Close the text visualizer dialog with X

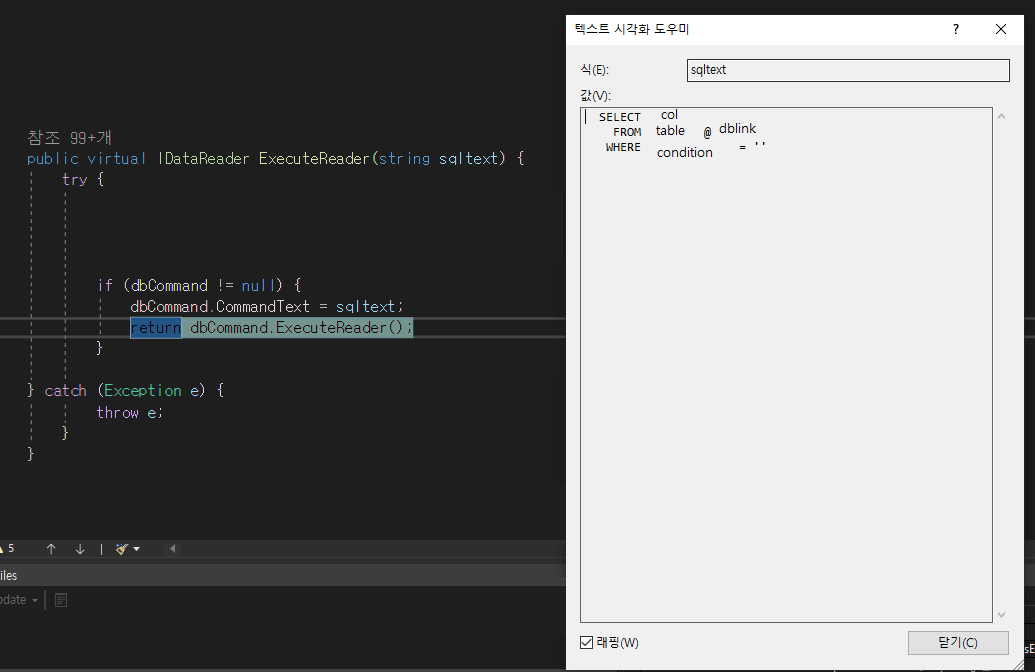pyautogui.click(x=1001, y=29)
